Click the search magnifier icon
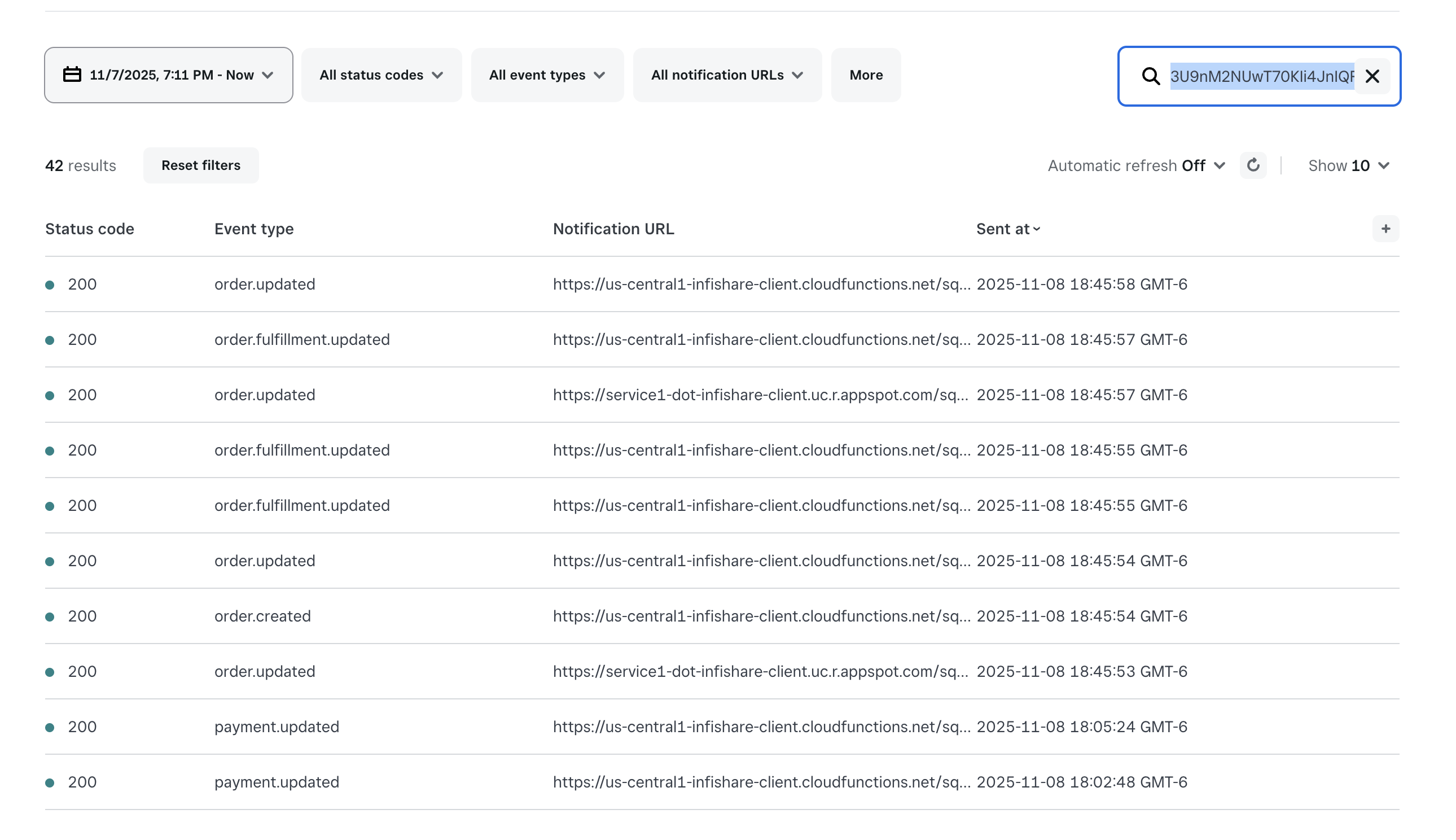Screen dimensions: 1456x840 click(1150, 76)
